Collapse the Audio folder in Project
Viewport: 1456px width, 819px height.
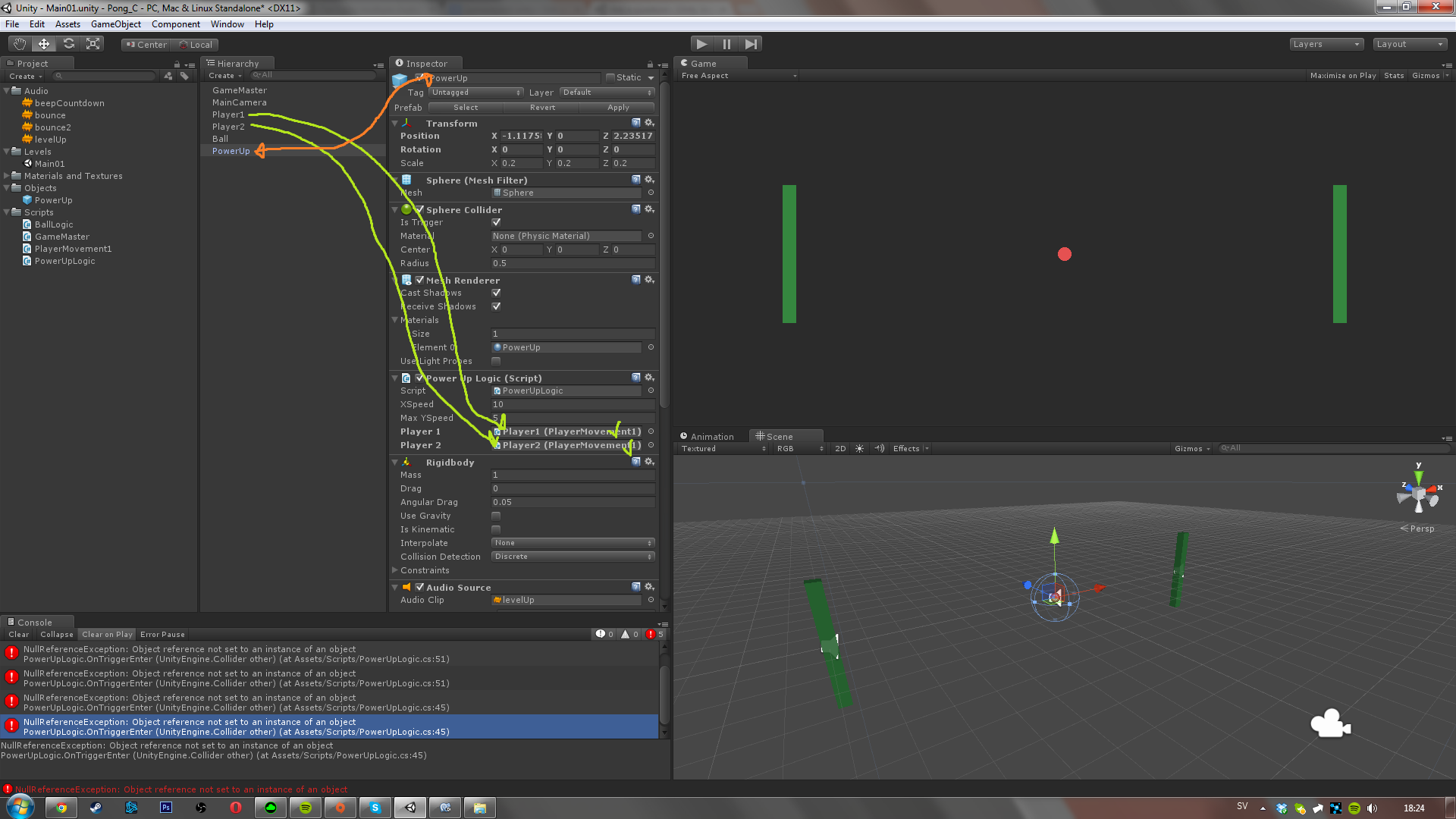tap(7, 91)
